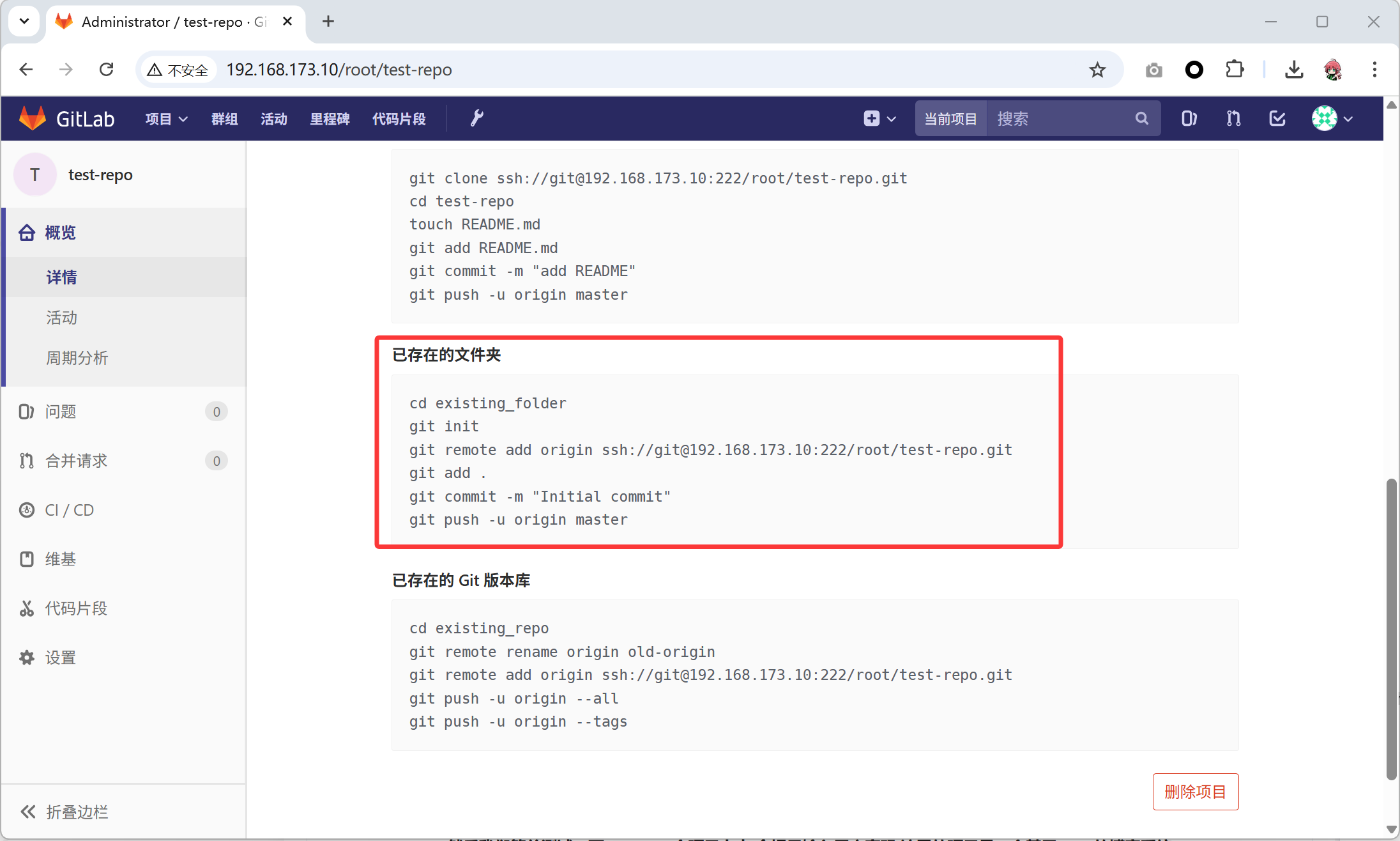Expand the 项目 dropdown menu

pos(165,119)
